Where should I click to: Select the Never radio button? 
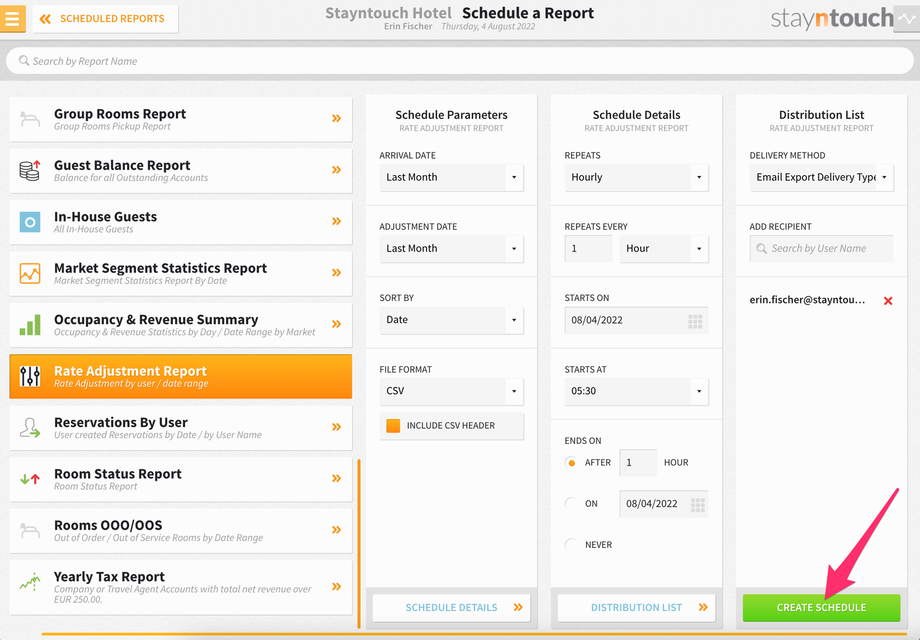coord(571,545)
